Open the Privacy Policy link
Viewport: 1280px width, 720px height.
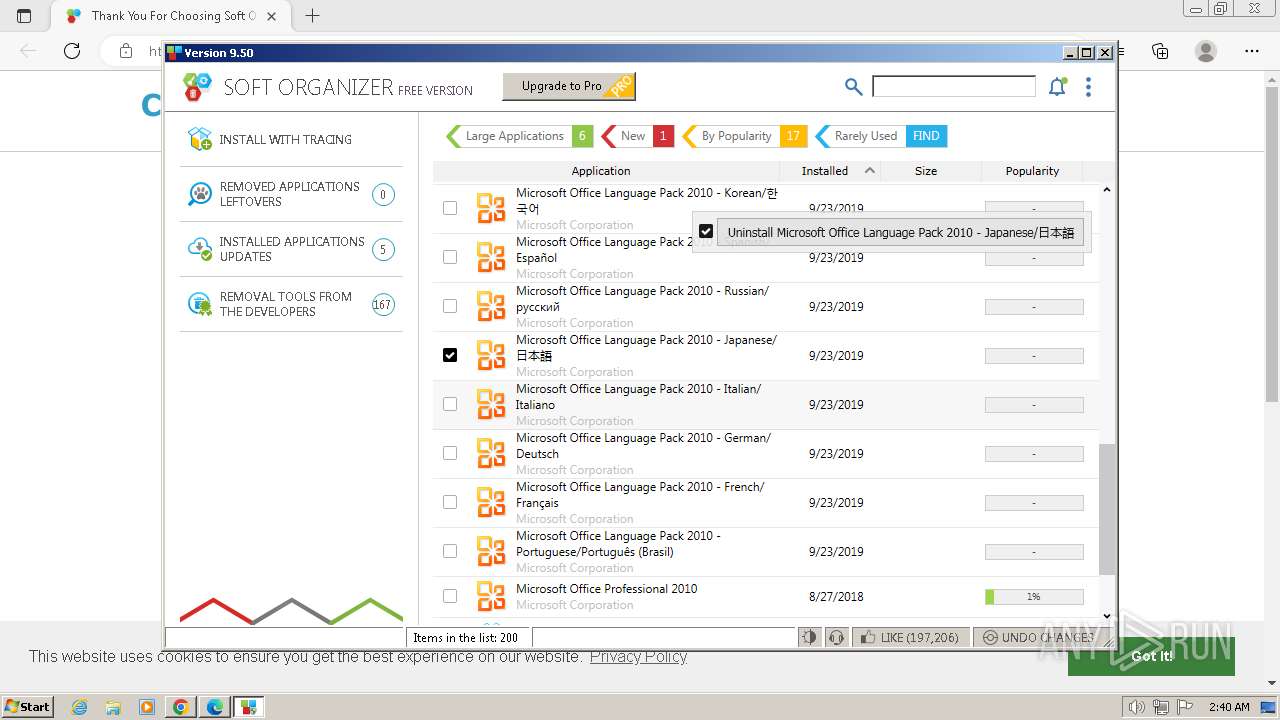pyautogui.click(x=638, y=656)
